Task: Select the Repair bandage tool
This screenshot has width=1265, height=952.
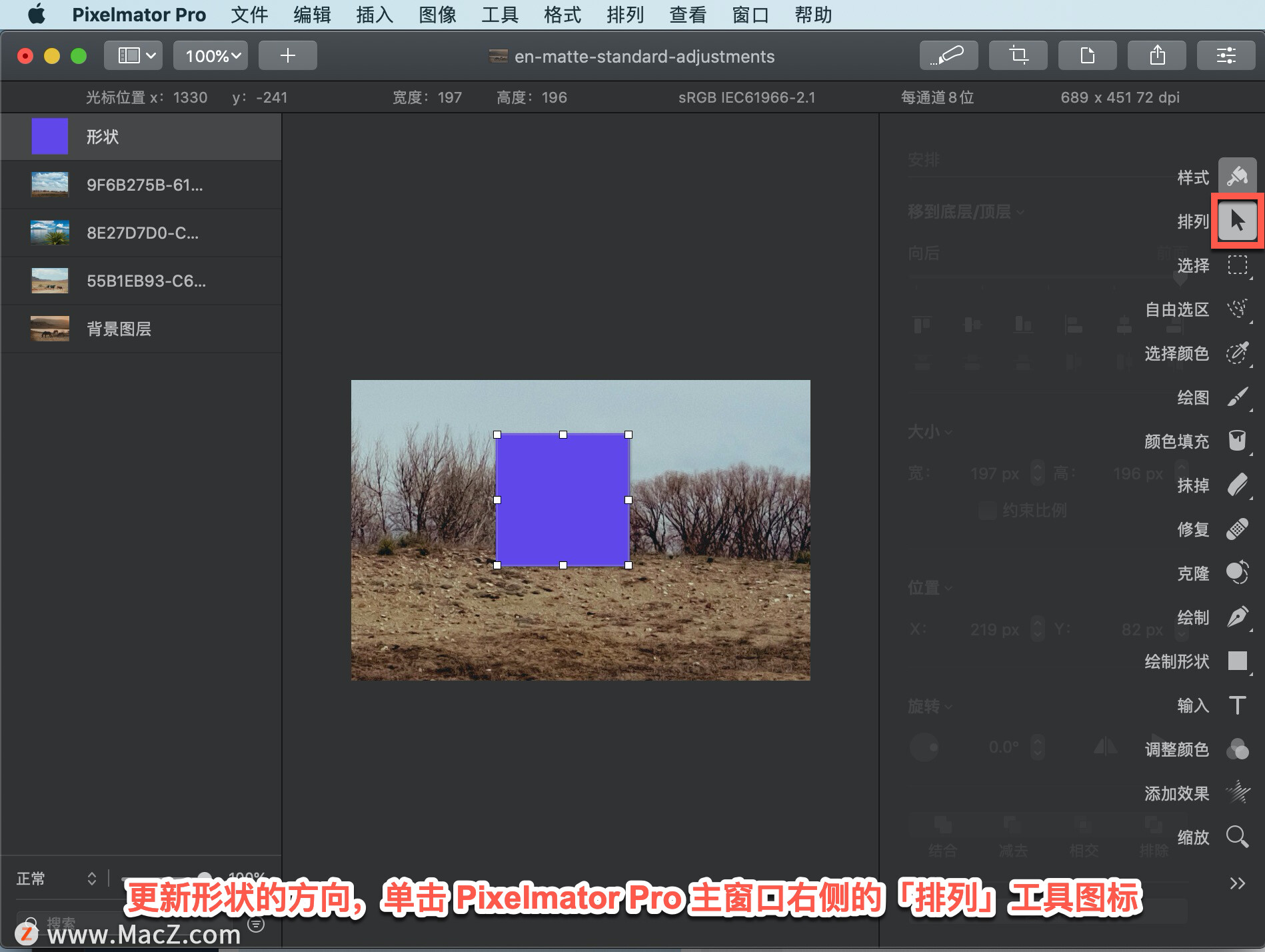Action: (x=1237, y=529)
